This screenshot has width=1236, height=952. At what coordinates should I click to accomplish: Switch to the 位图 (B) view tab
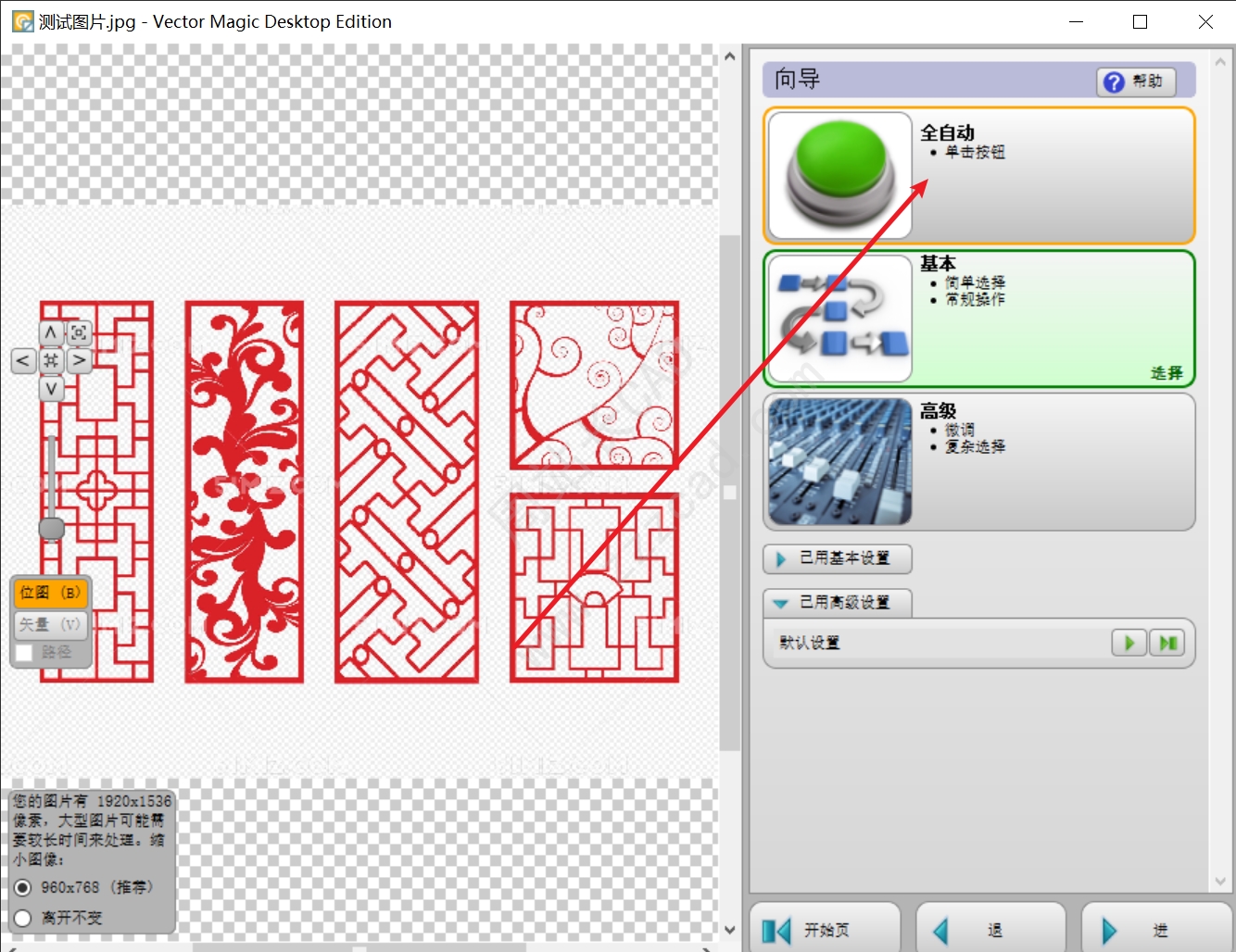pos(50,592)
